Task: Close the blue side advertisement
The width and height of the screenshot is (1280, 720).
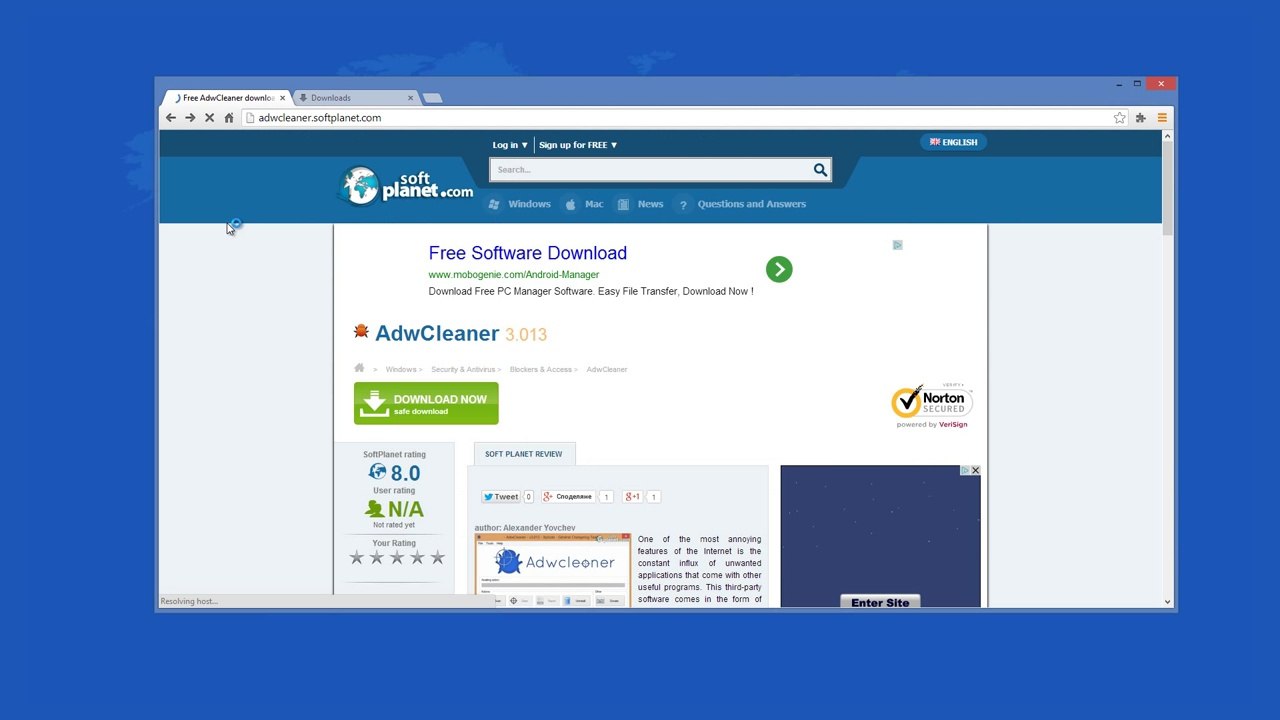Action: [x=975, y=470]
